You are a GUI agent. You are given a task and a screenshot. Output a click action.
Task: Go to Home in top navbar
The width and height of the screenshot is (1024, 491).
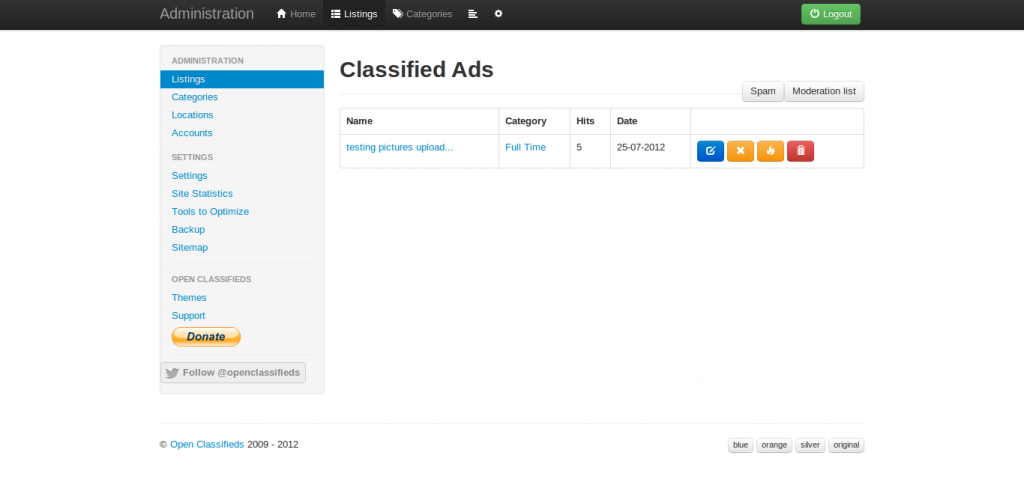click(296, 14)
